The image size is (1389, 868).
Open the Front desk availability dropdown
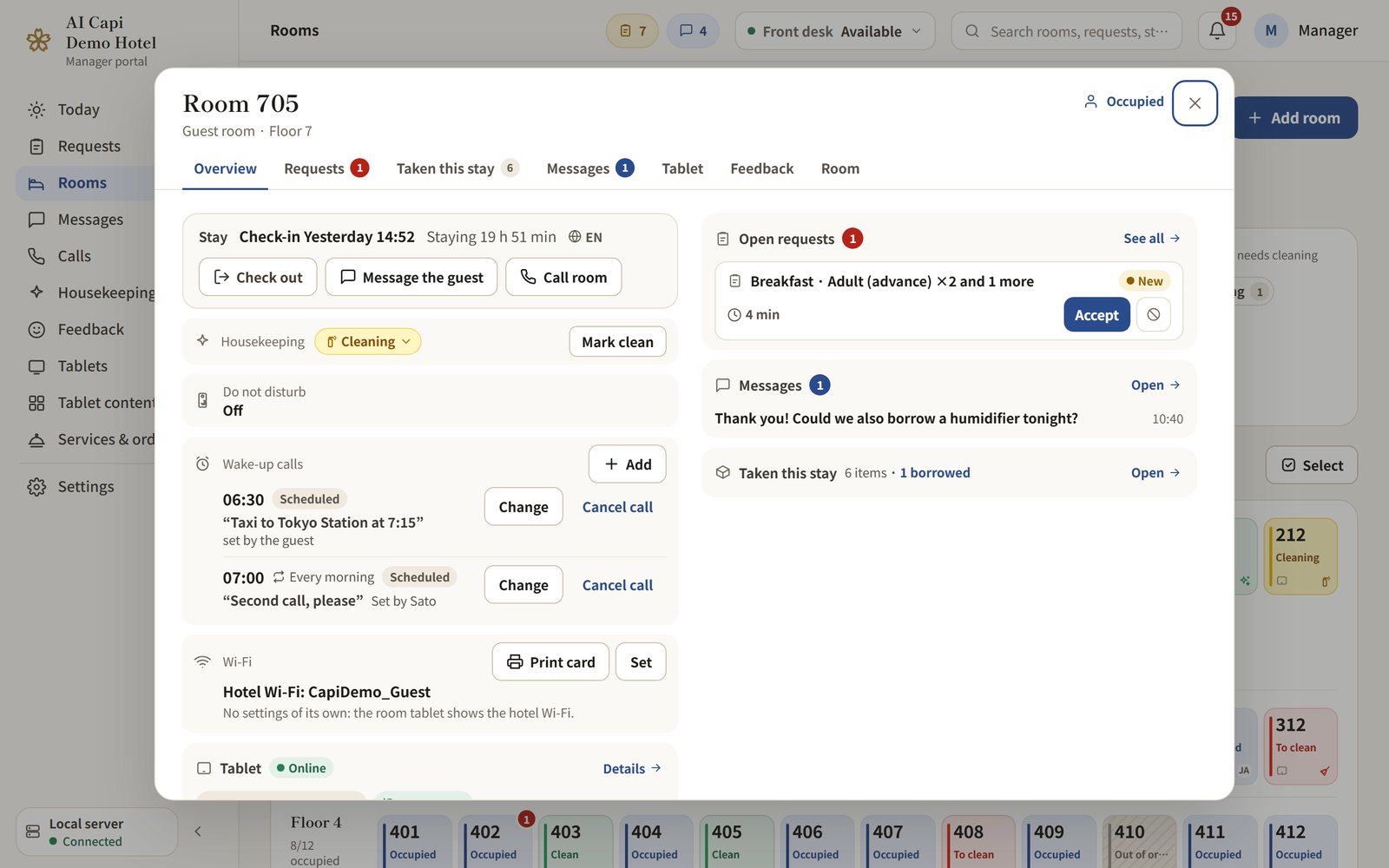(834, 31)
